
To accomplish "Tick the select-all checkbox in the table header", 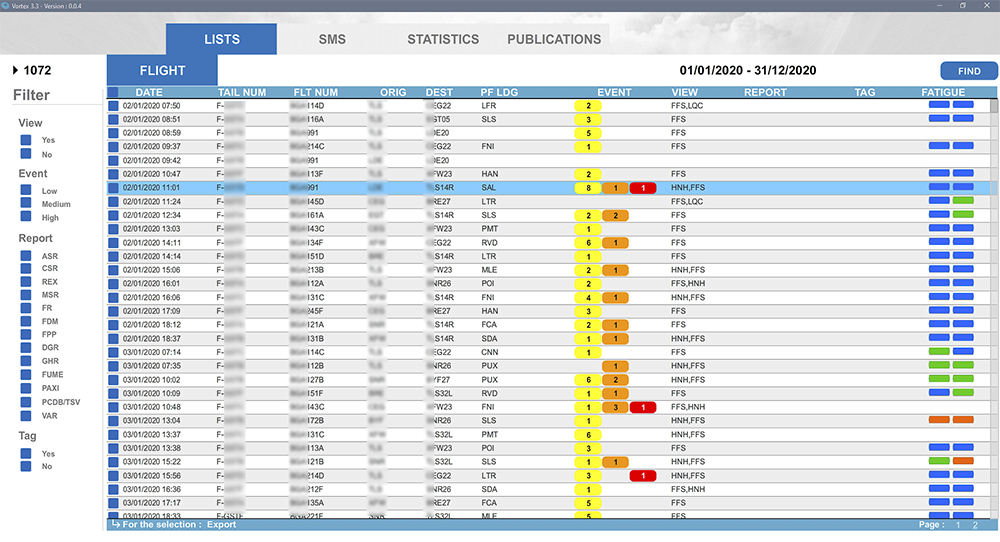I will (x=113, y=93).
